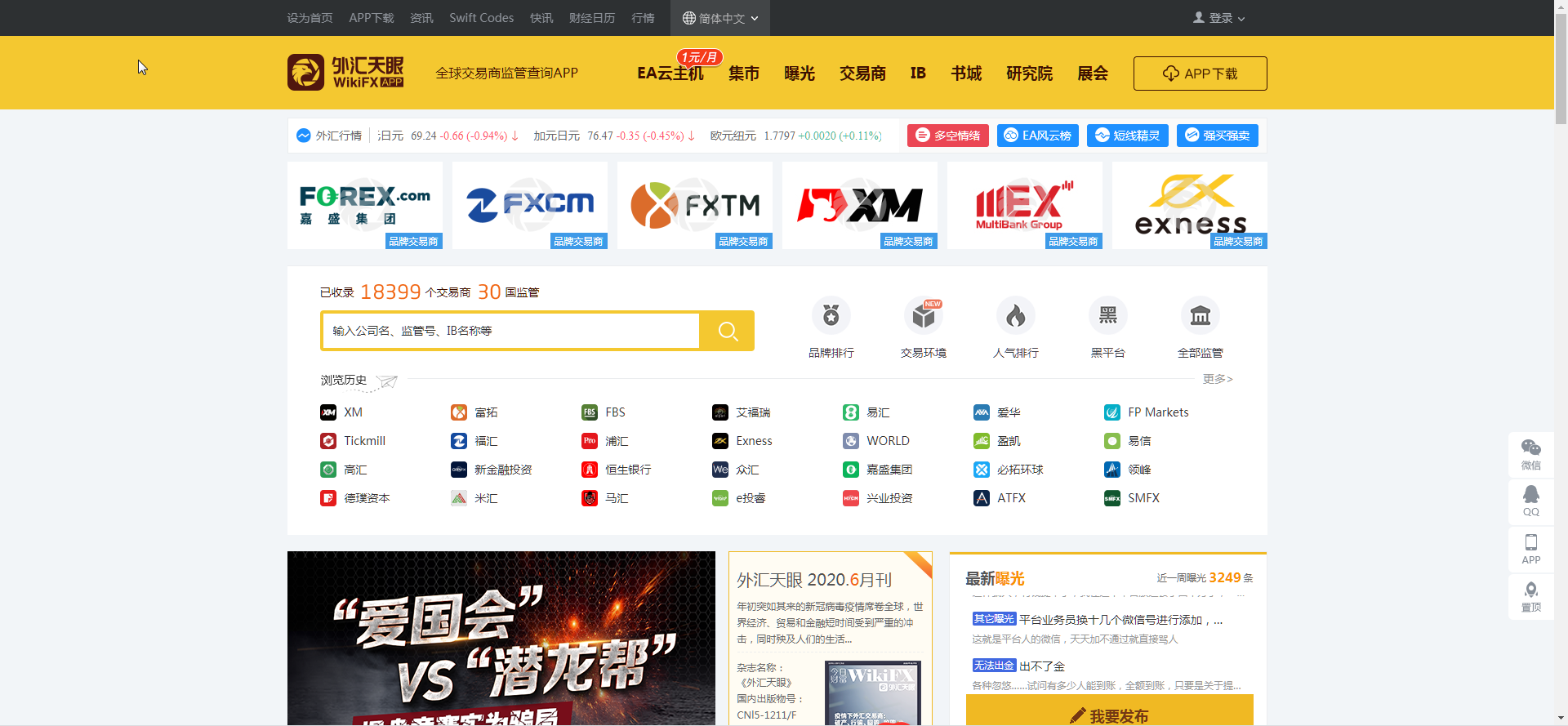The image size is (1568, 726).
Task: Open the XM brand banner
Action: pos(860,205)
